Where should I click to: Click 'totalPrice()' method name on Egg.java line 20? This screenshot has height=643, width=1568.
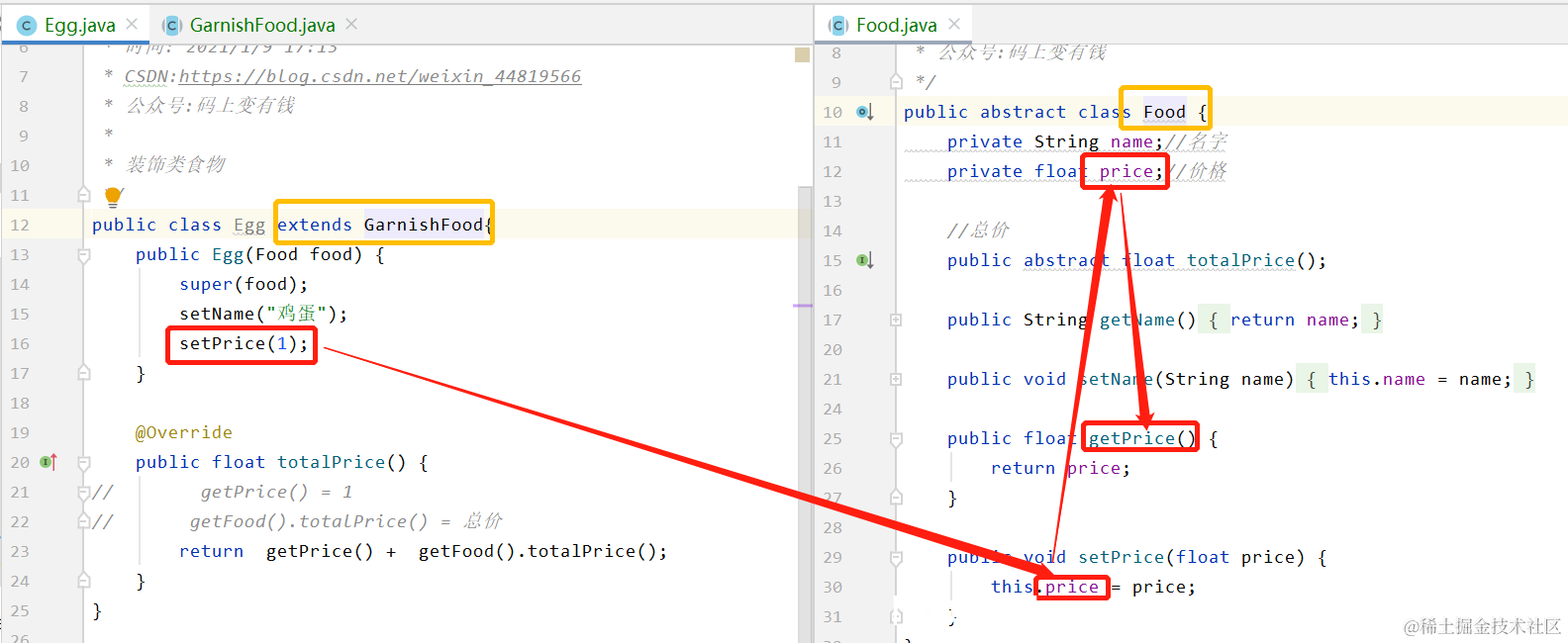click(x=342, y=462)
